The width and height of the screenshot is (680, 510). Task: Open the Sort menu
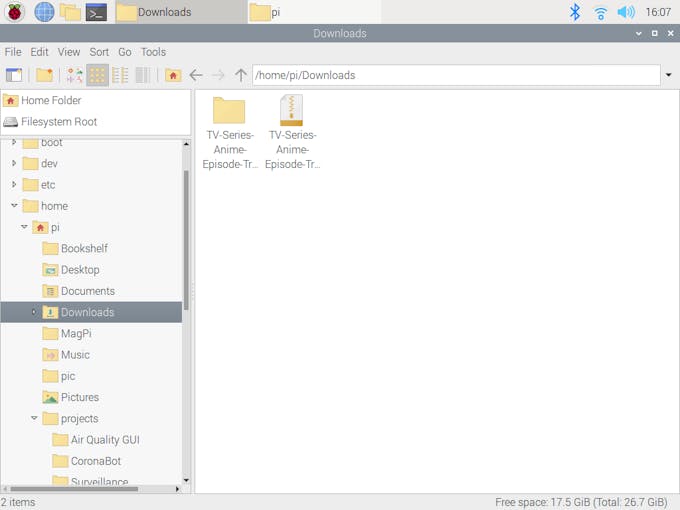[x=99, y=52]
